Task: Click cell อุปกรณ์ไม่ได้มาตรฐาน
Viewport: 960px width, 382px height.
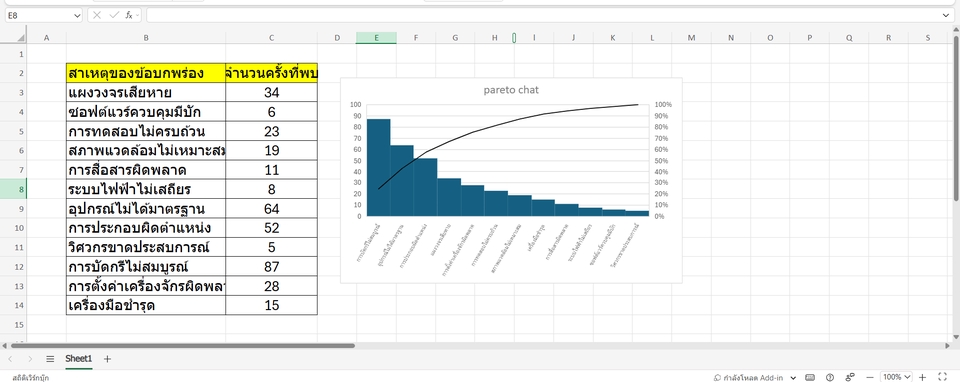Action: (x=146, y=209)
